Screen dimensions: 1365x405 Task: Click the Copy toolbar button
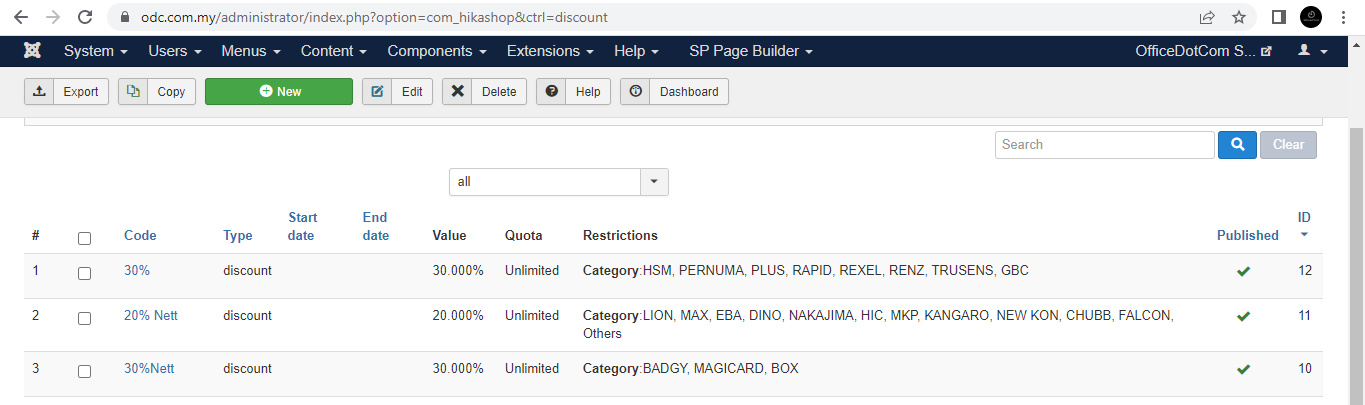click(x=157, y=92)
